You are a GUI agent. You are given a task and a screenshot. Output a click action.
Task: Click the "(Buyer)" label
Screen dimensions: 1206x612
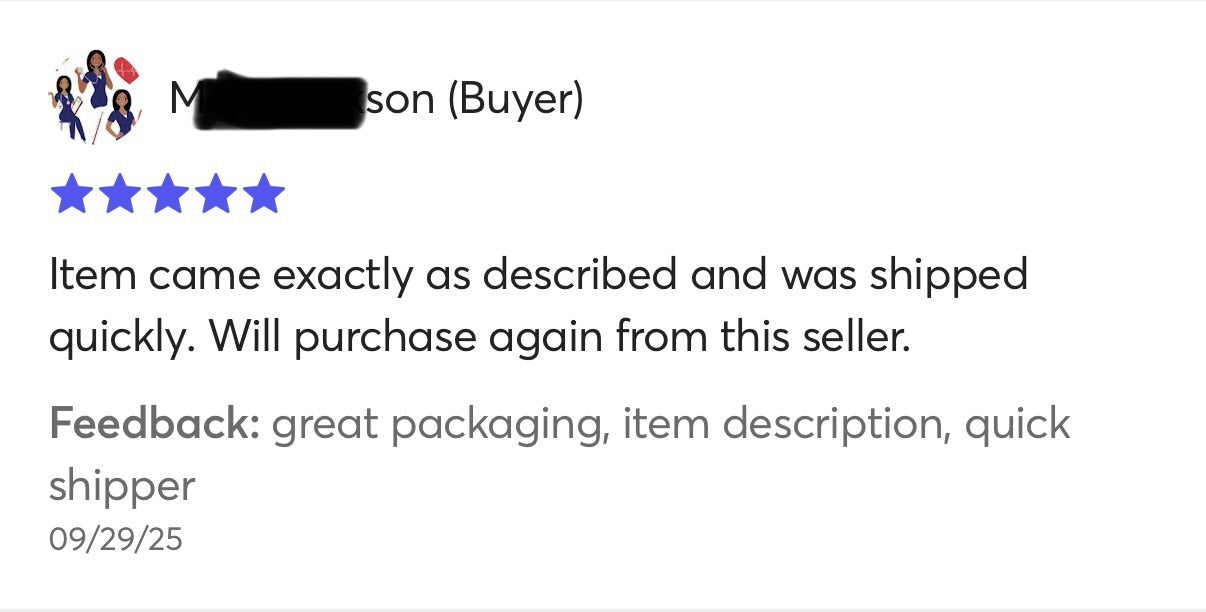(x=515, y=99)
